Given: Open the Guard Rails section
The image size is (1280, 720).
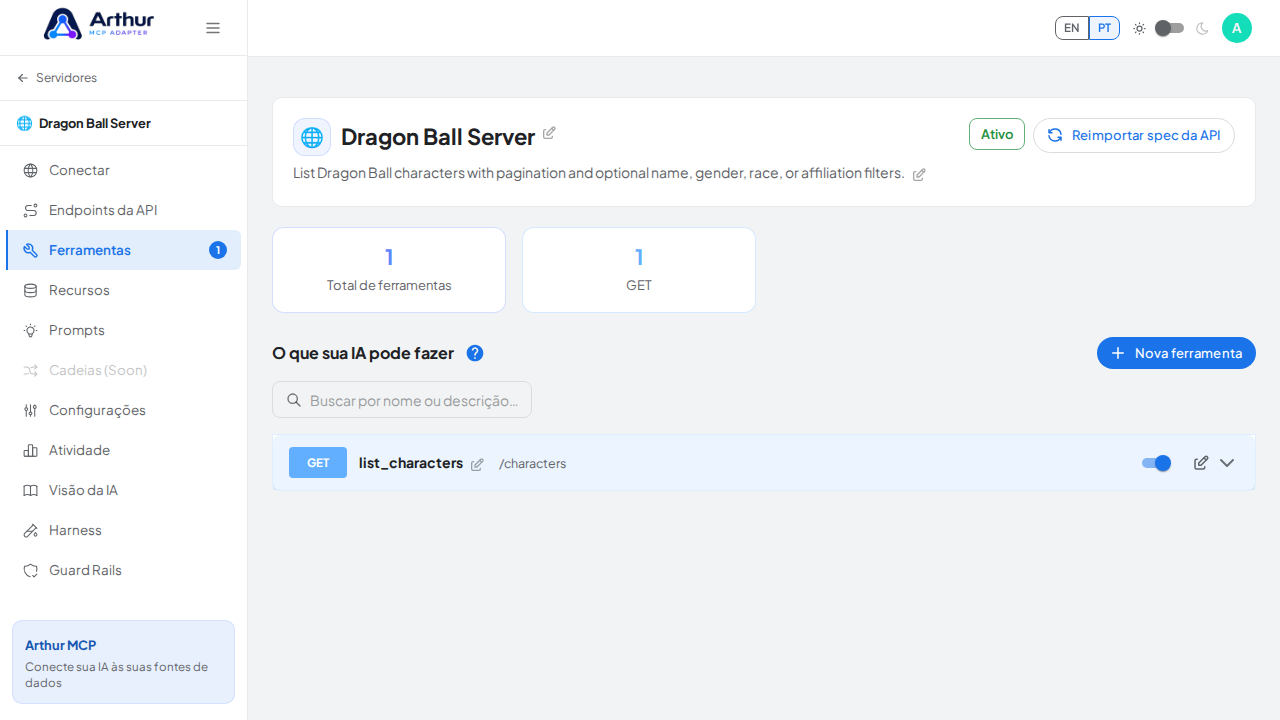Looking at the screenshot, I should 123,570.
